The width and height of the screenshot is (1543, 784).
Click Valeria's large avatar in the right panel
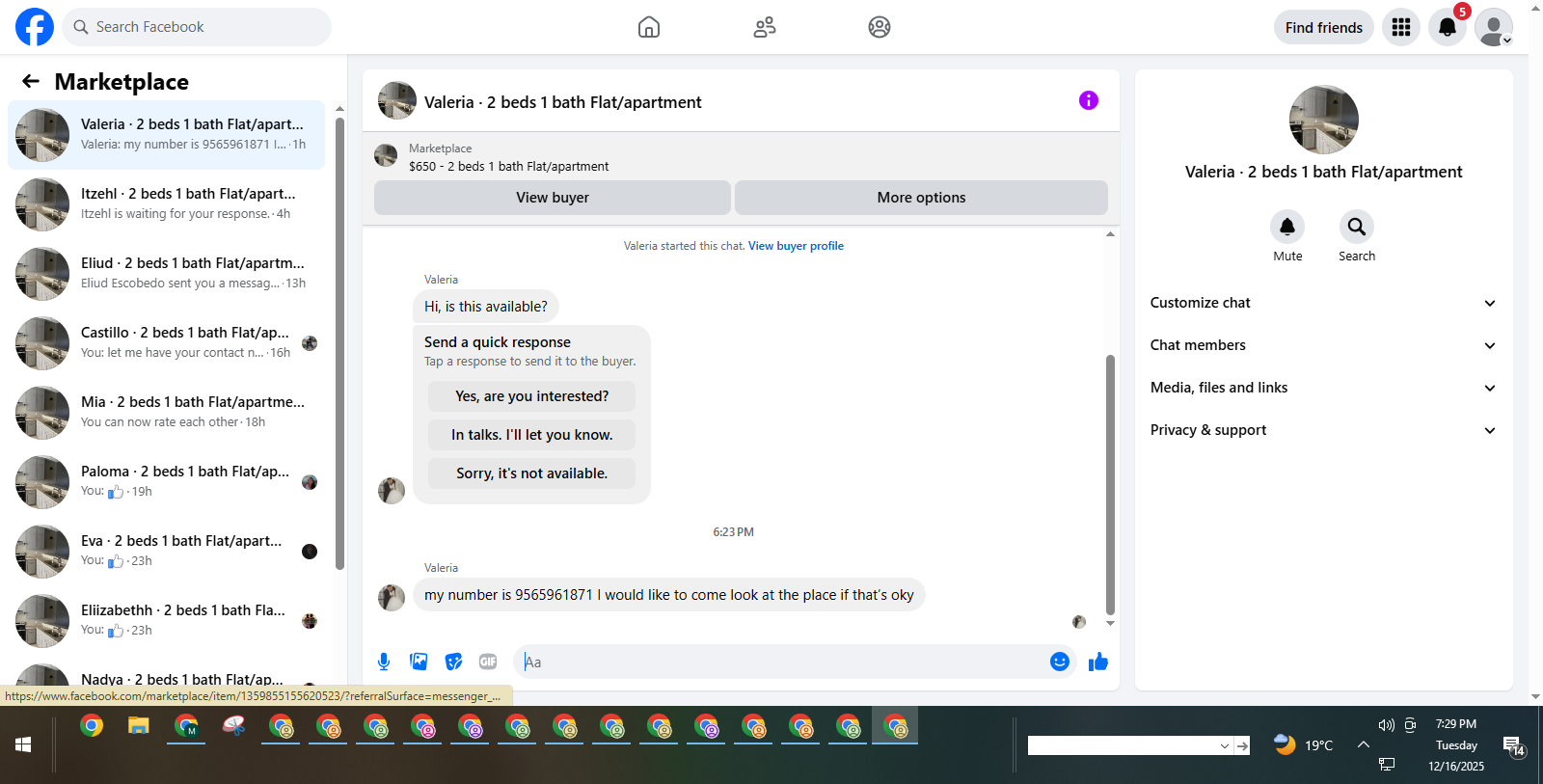[1323, 120]
